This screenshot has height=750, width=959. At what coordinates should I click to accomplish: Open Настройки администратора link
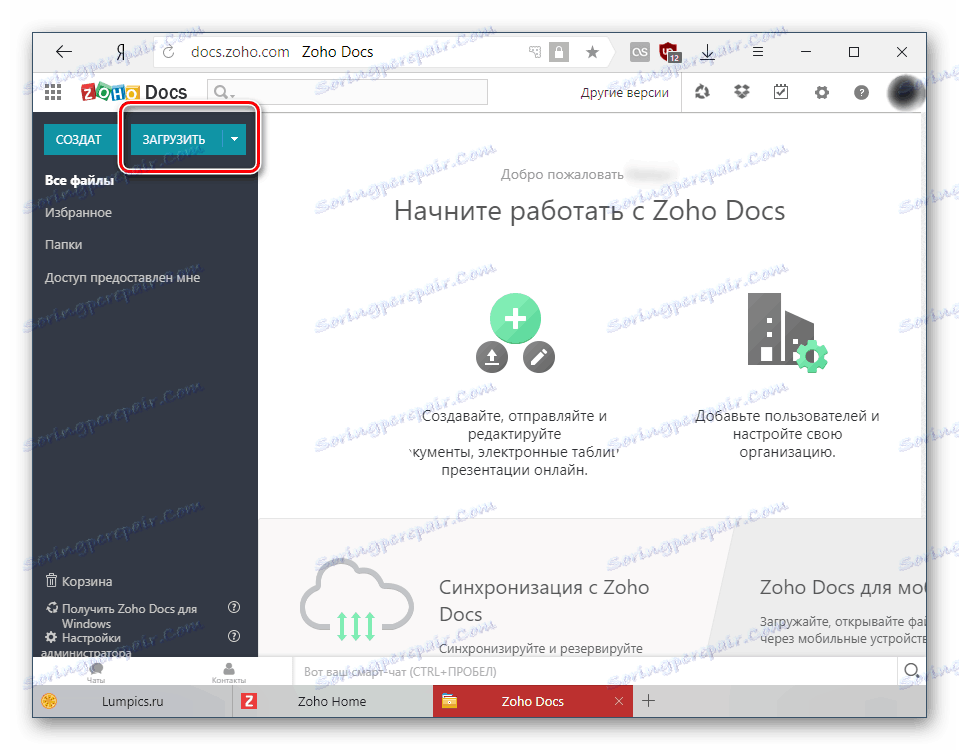click(x=84, y=645)
